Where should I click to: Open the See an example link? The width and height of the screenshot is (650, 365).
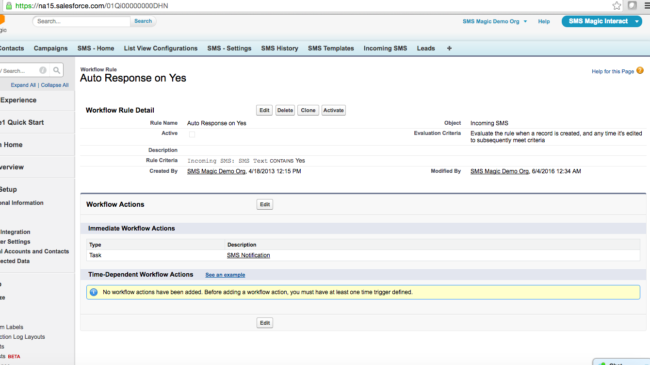point(225,275)
